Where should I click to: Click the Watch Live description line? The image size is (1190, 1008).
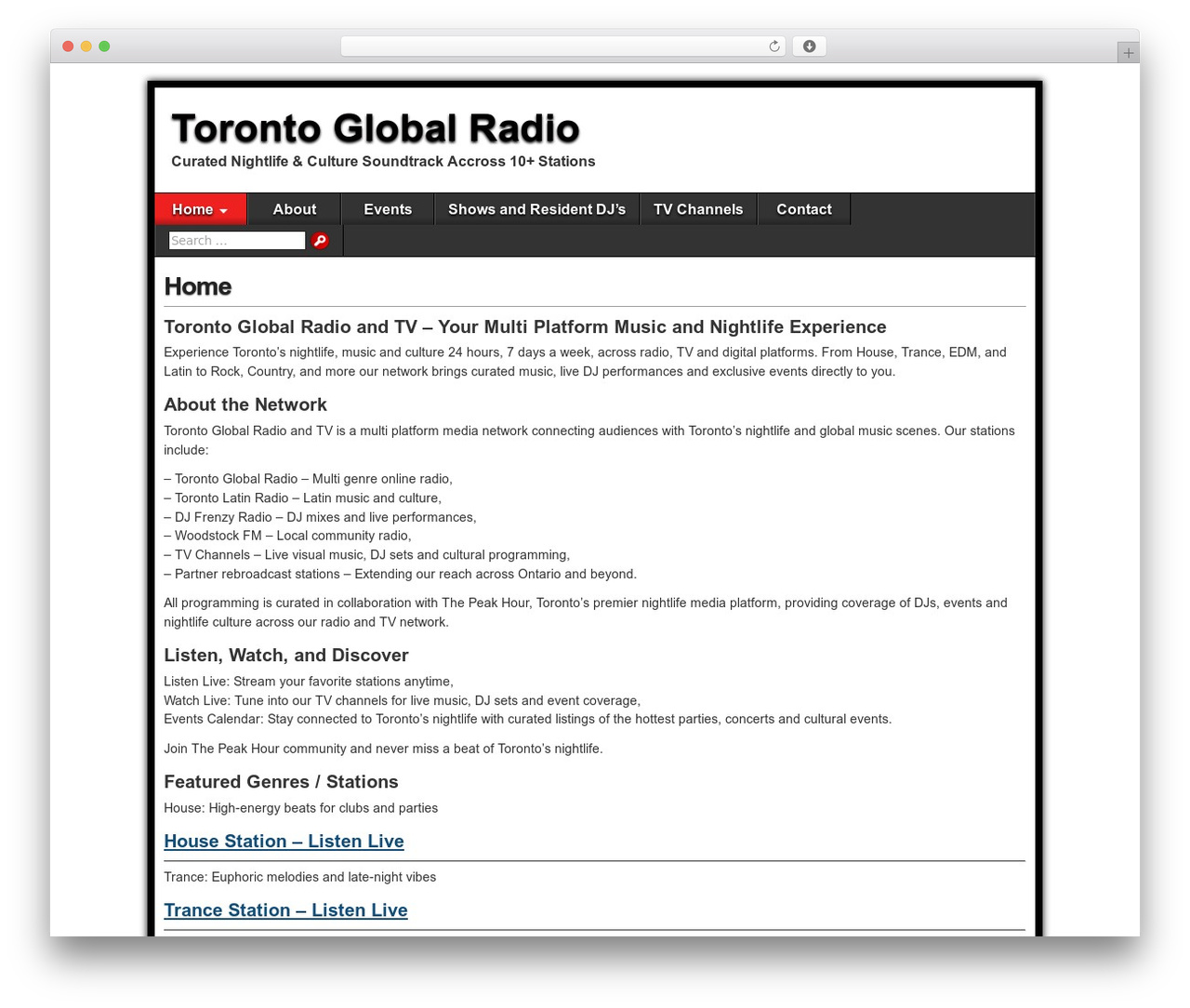(x=403, y=700)
